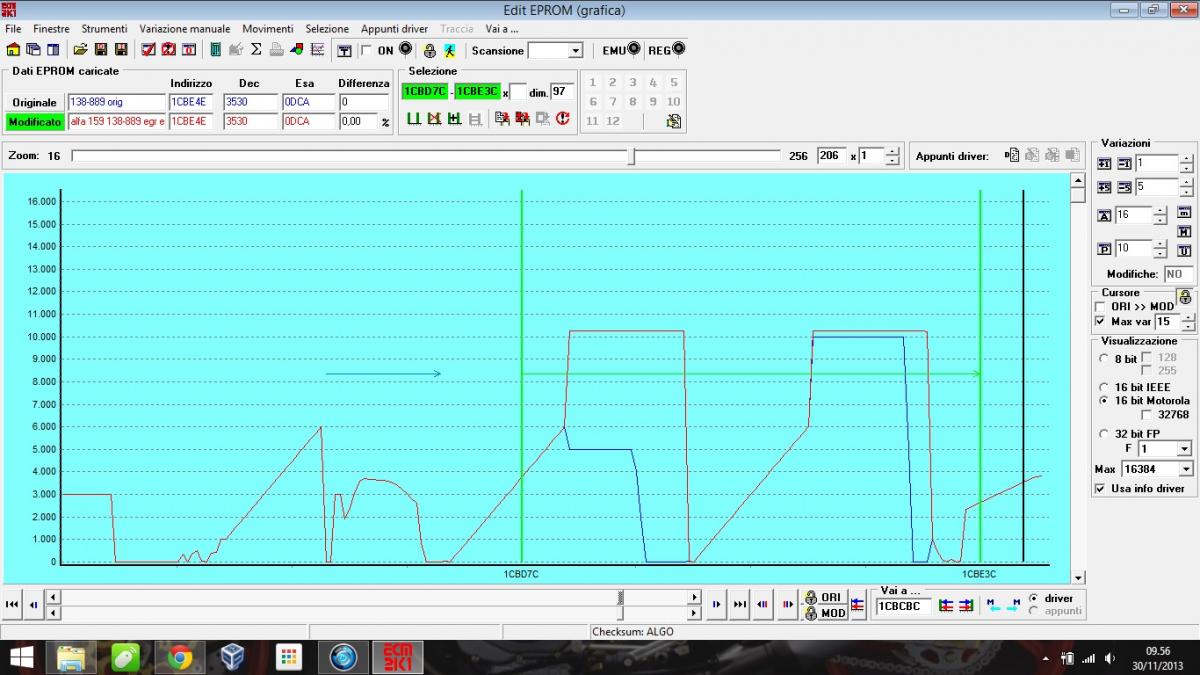Select the 16 bit IEEE option
Screen dimensions: 1200x675
click(1105, 386)
